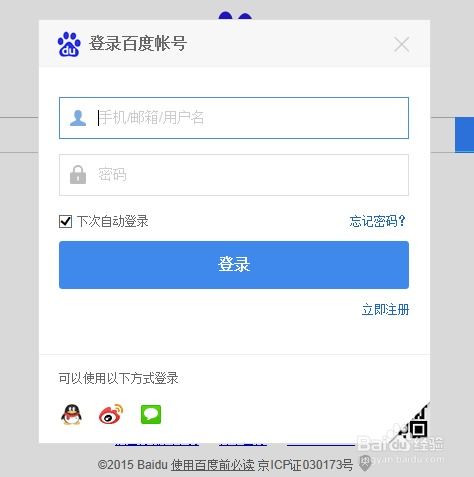Viewport: 474px width, 477px height.
Task: Click the Baidu paw logo in header
Action: click(x=69, y=44)
